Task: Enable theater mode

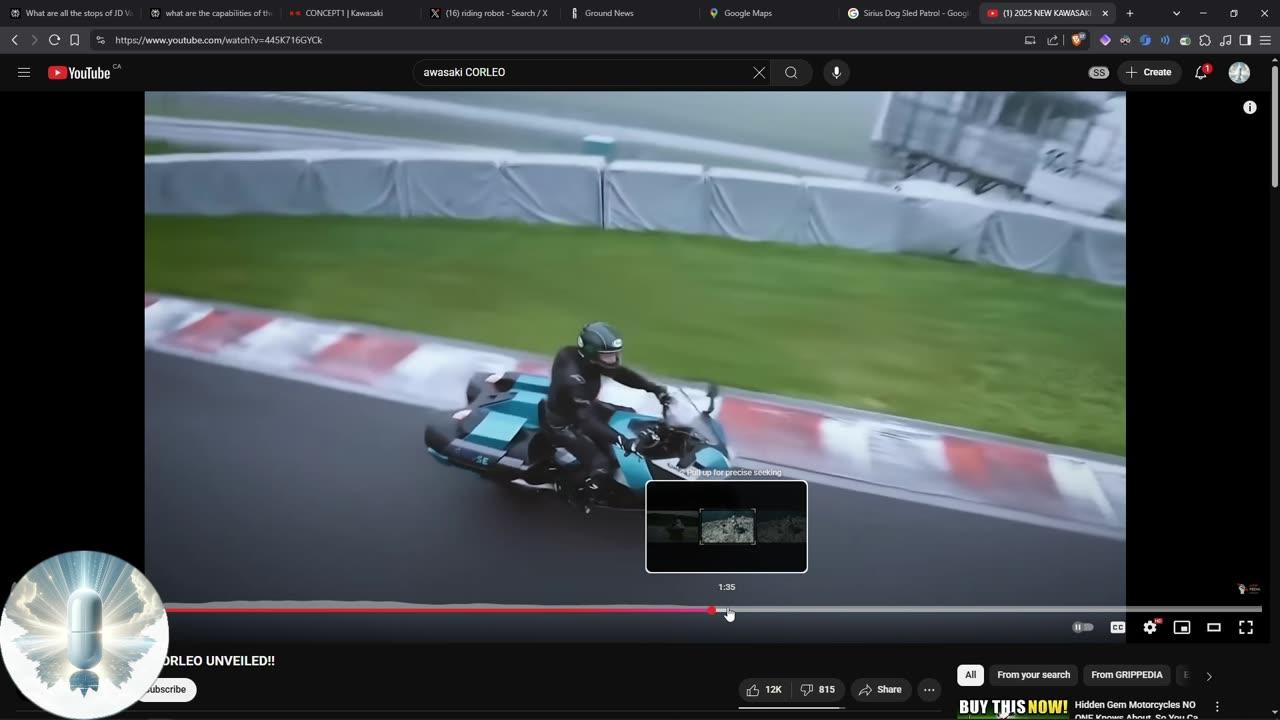Action: [x=1214, y=627]
